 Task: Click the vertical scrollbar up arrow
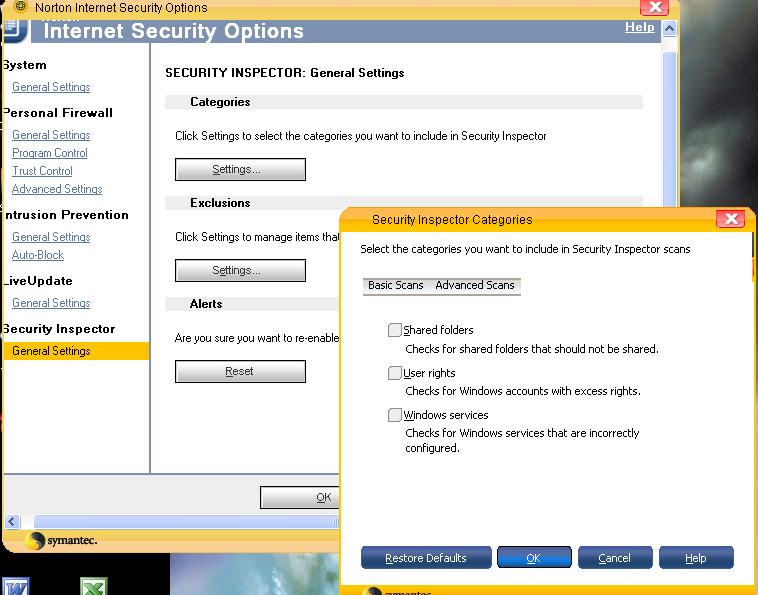click(669, 29)
